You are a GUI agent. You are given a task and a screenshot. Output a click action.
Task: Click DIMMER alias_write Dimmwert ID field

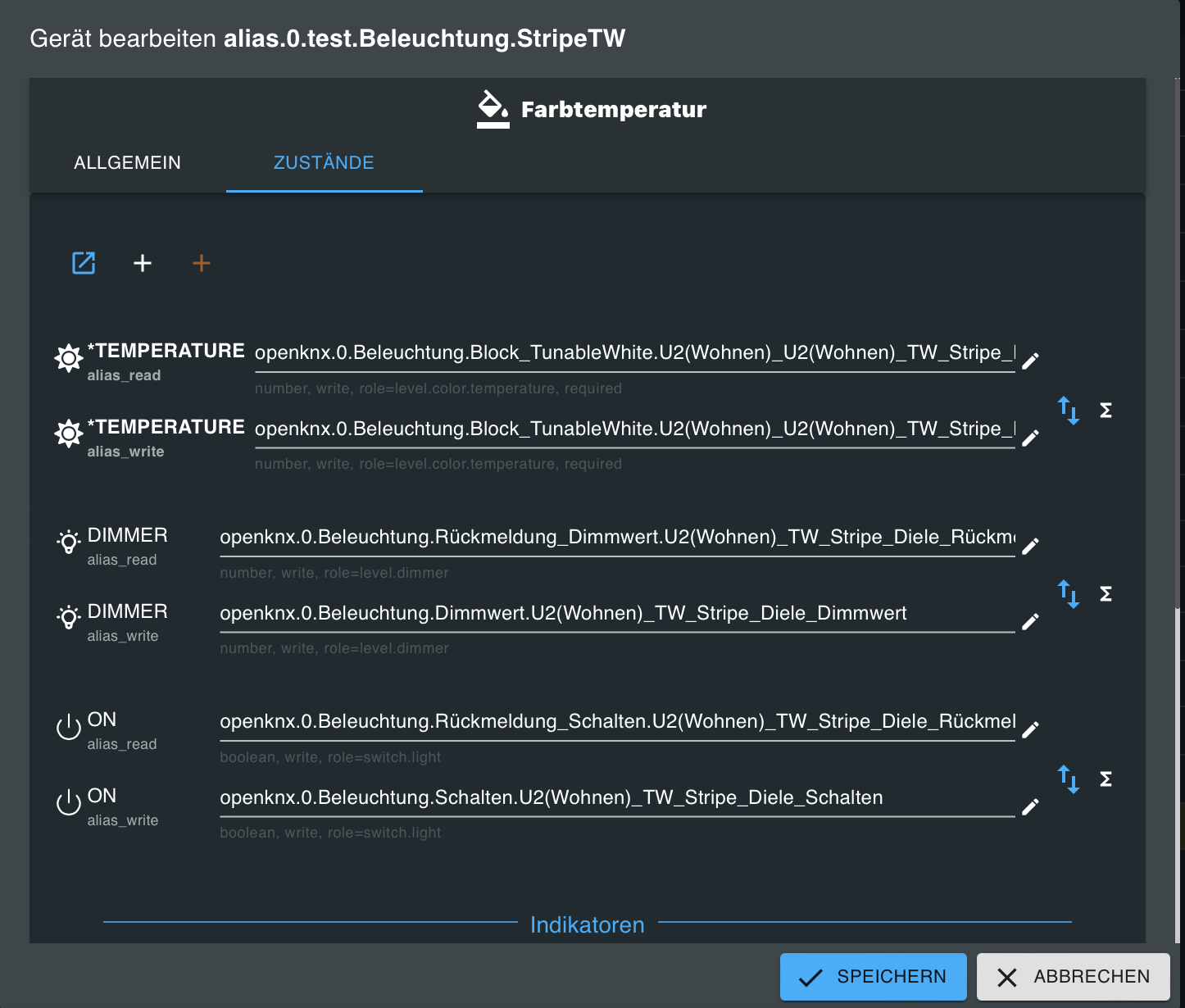tap(618, 614)
